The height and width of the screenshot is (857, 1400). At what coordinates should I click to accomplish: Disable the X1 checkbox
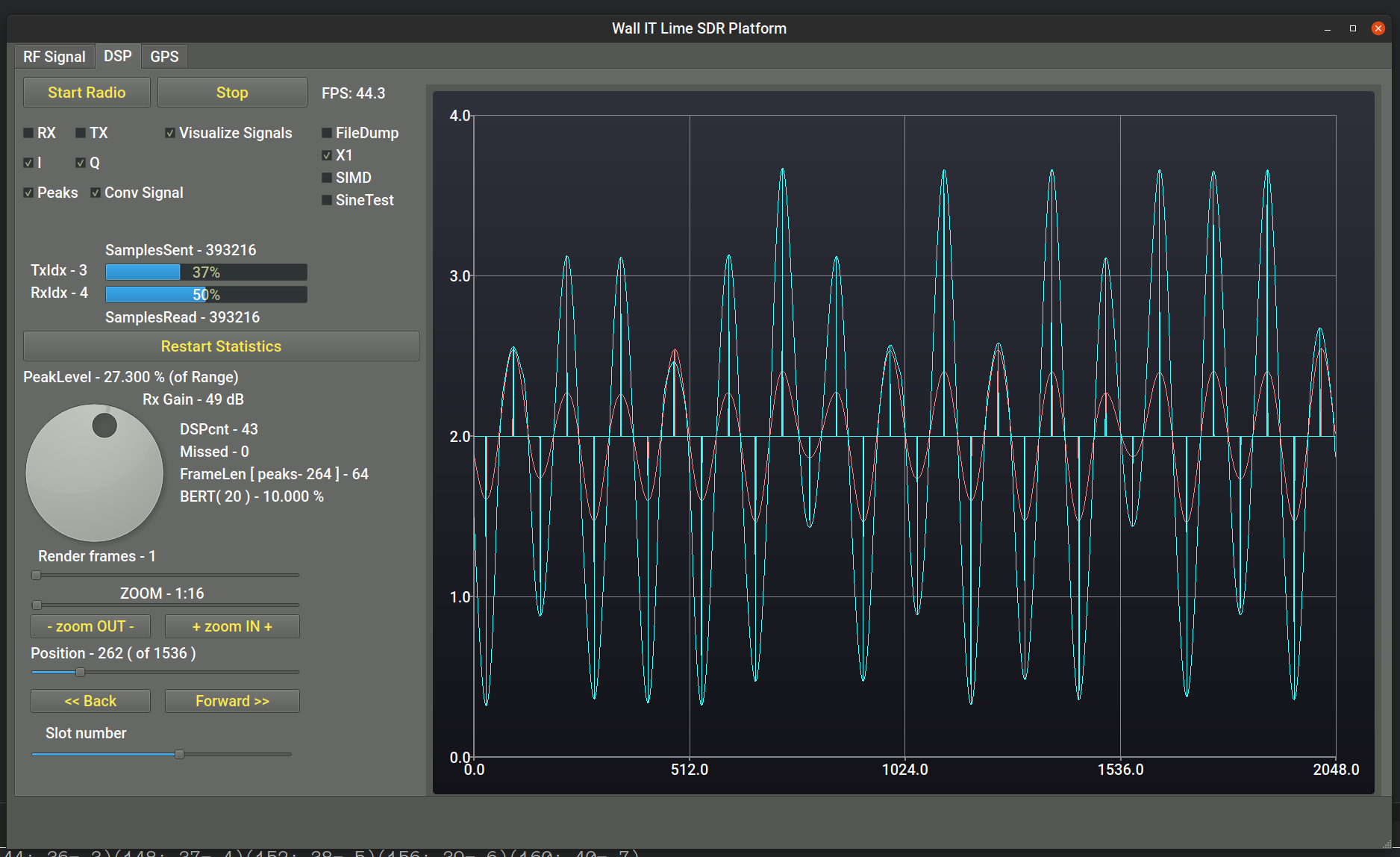coord(327,155)
